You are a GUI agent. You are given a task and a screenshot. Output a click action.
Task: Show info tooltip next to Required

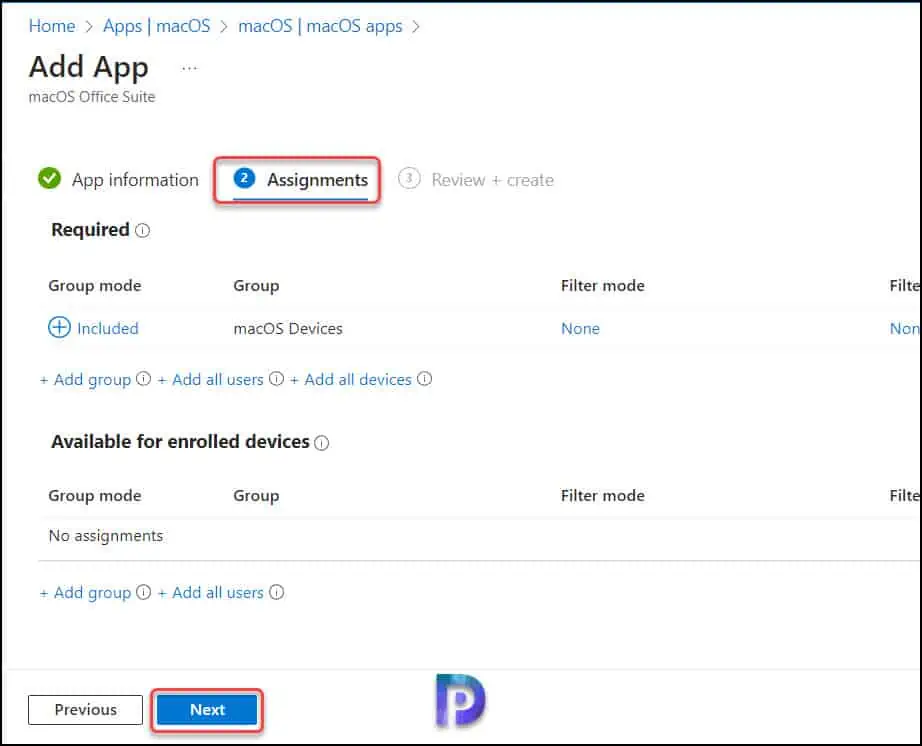[x=142, y=230]
